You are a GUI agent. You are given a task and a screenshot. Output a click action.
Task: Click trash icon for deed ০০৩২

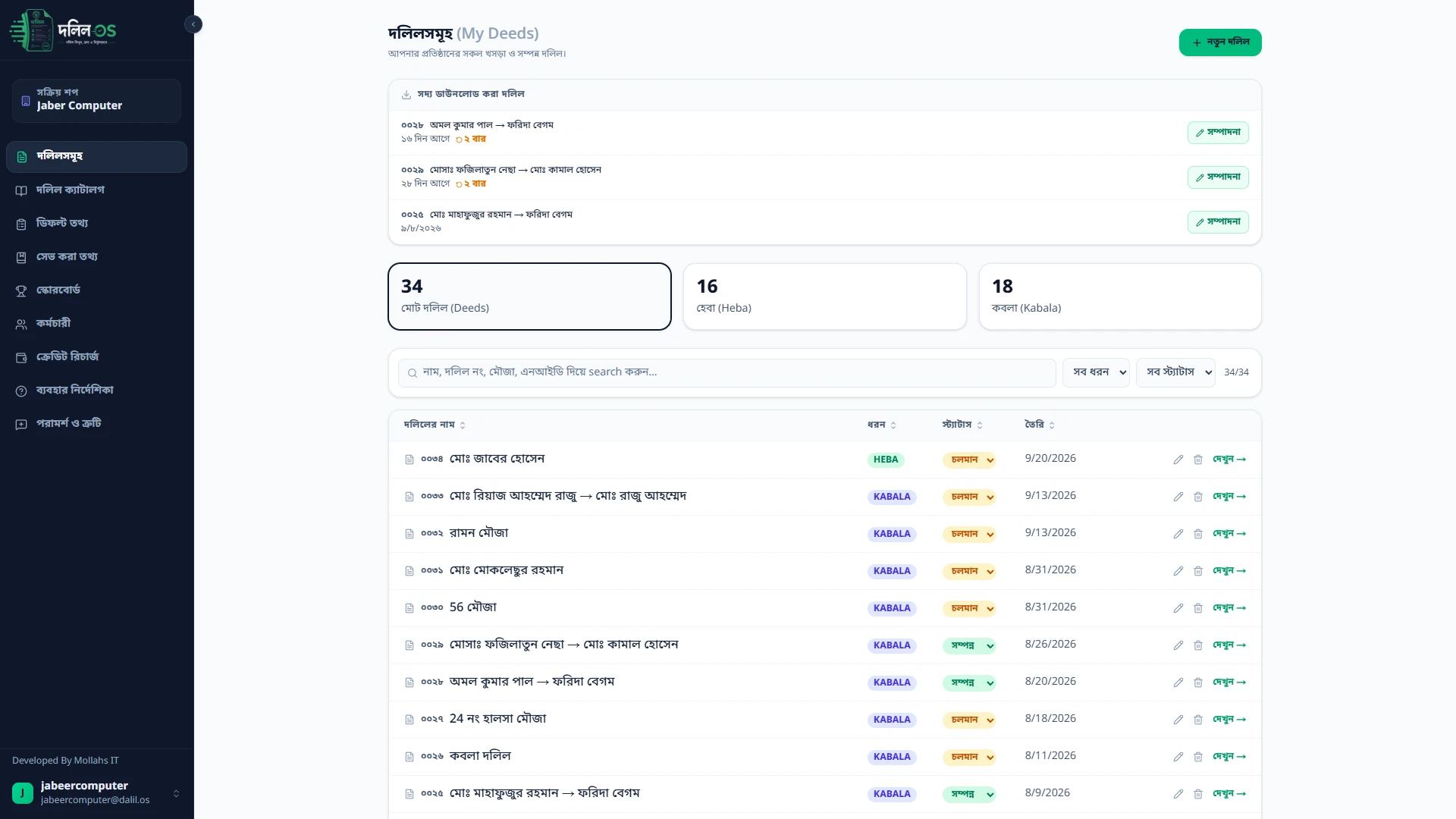click(1198, 534)
